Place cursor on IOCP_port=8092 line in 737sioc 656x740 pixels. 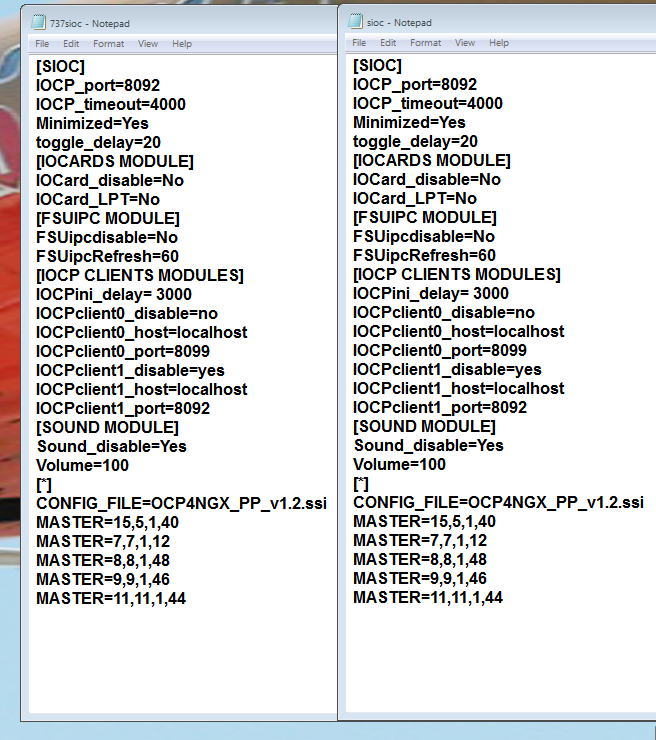pos(97,85)
